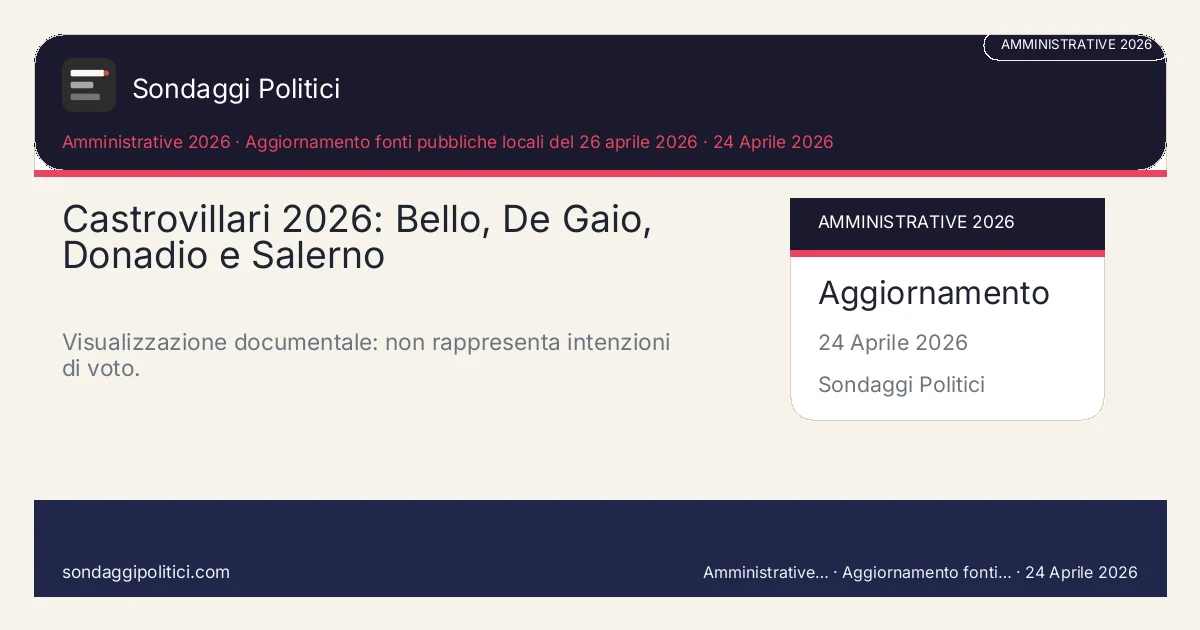This screenshot has height=630, width=1200.
Task: Open the Sondaggi Politici header title
Action: pyautogui.click(x=236, y=89)
